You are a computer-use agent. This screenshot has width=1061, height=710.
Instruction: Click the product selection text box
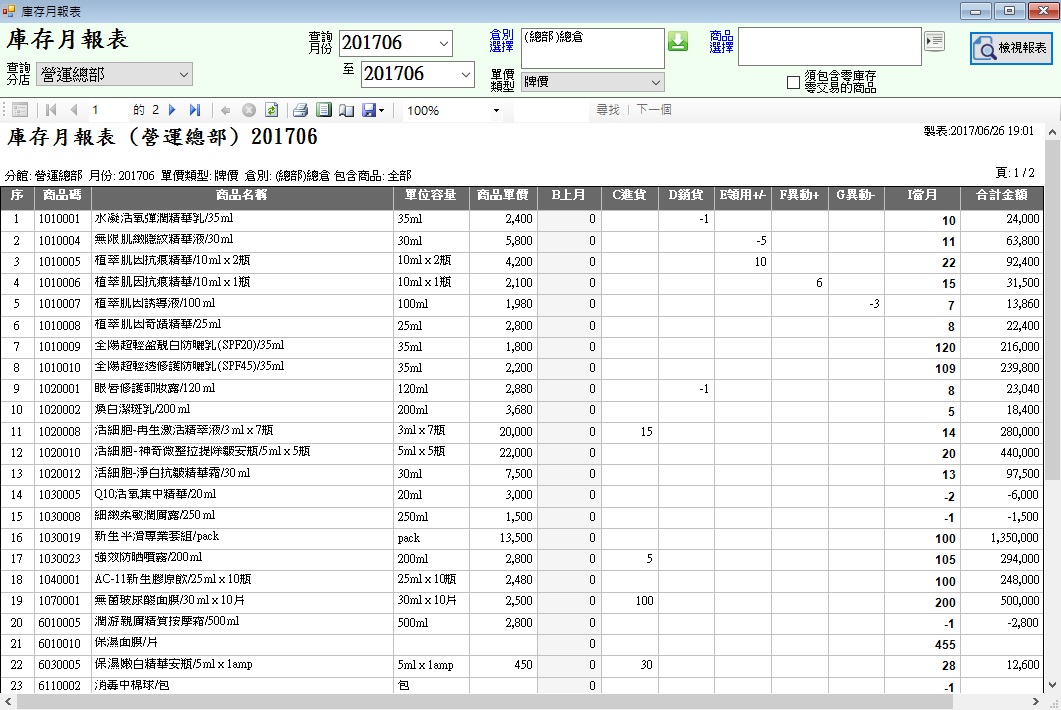(x=829, y=46)
